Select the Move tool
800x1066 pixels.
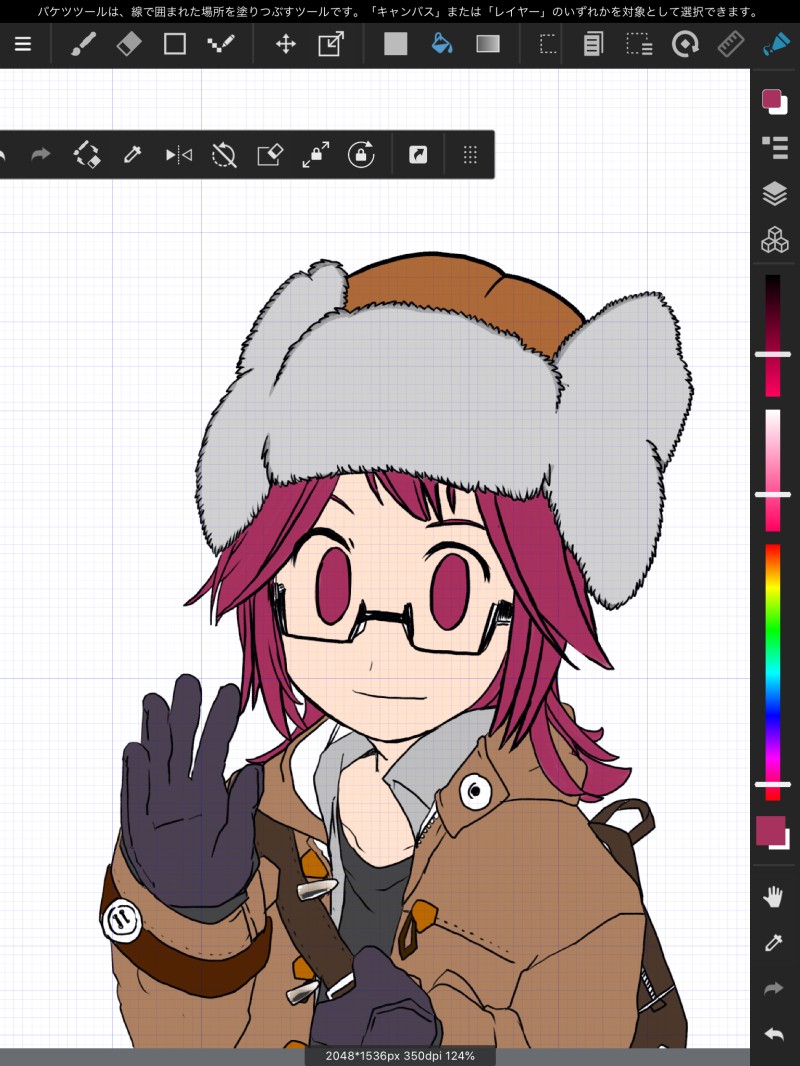(285, 44)
